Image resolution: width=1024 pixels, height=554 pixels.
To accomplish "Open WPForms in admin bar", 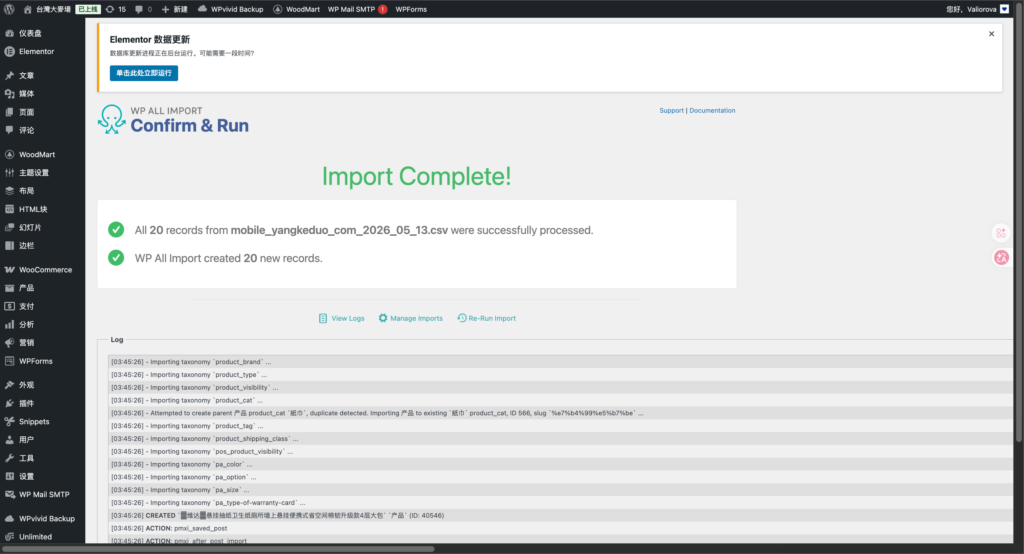I will [x=411, y=9].
